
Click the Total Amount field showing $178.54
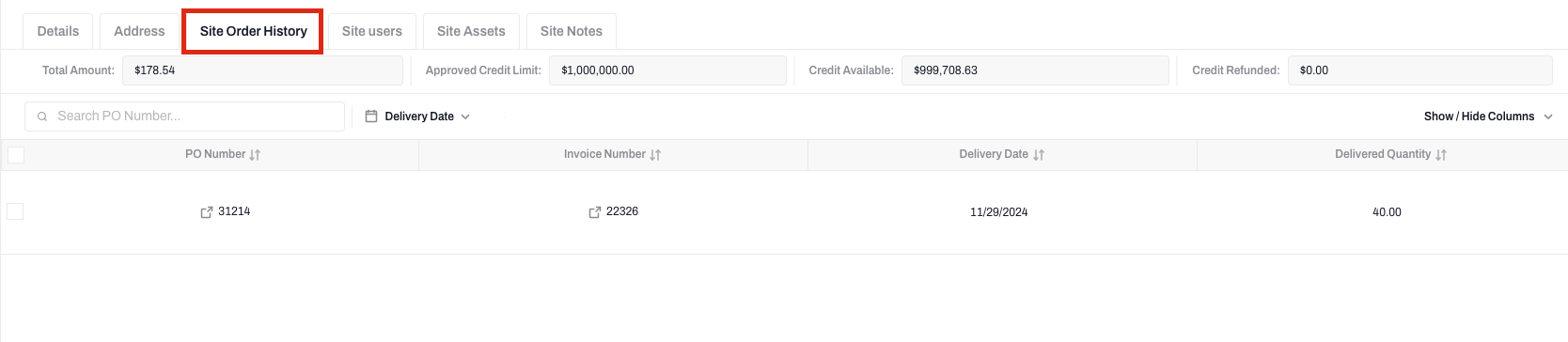(262, 70)
